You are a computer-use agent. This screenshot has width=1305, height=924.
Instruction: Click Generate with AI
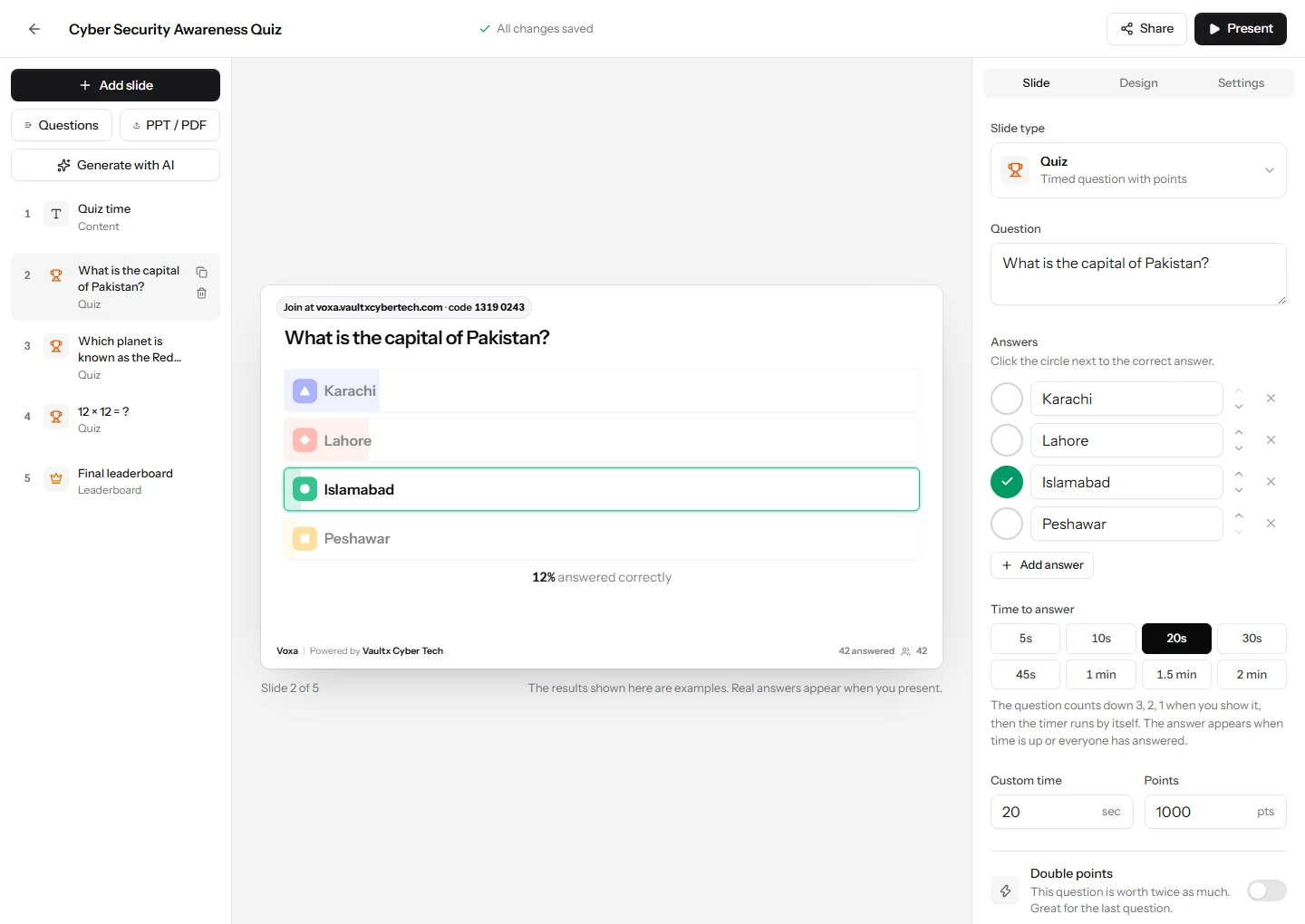pos(115,165)
